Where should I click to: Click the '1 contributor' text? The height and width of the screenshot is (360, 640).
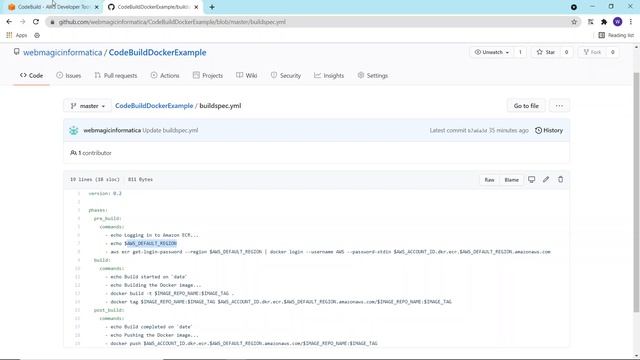click(95, 153)
